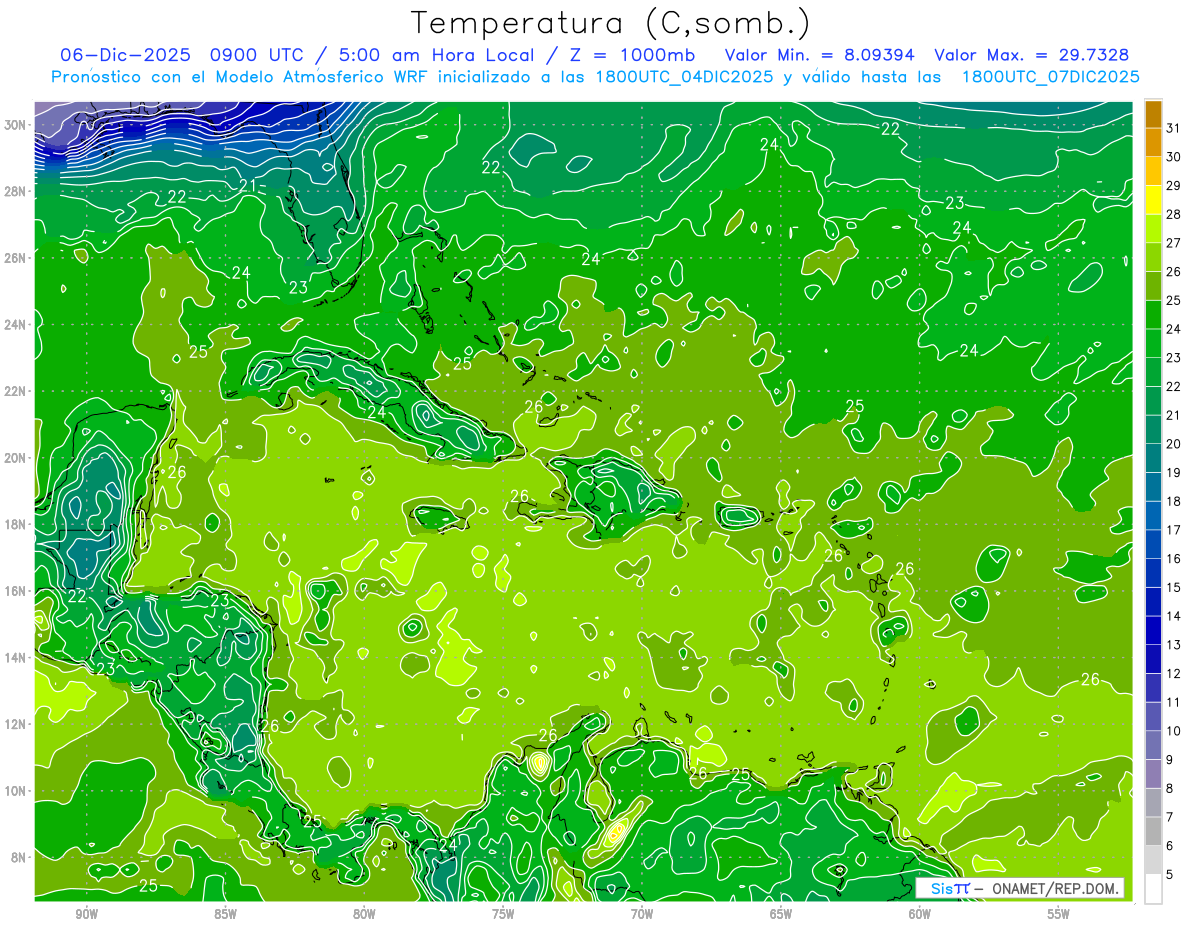Click color scale value label '6'
The image size is (1200, 927).
tap(1171, 845)
